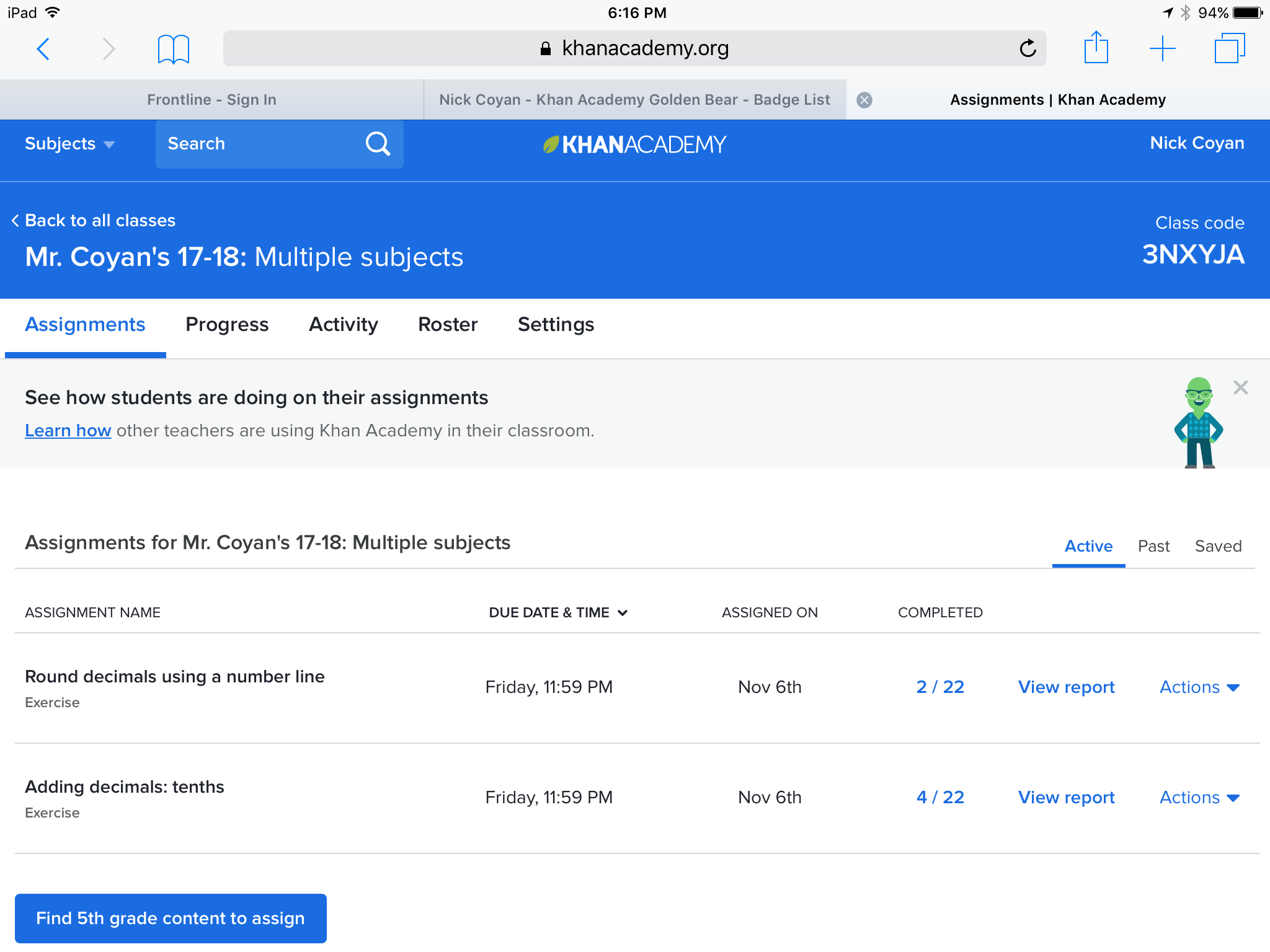
Task: Open the Safari bookmarks book icon
Action: coord(173,49)
